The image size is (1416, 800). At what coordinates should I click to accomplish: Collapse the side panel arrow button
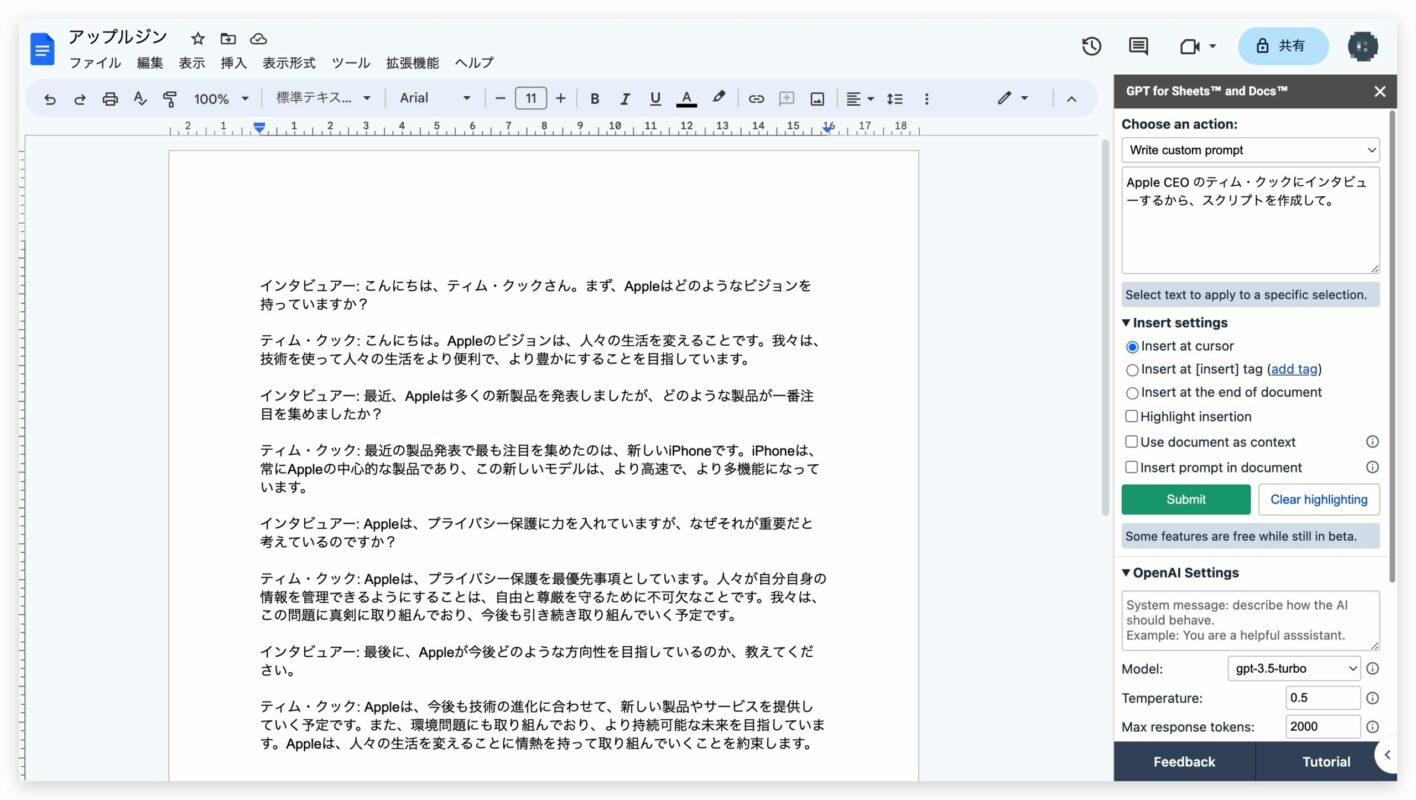click(x=1386, y=755)
